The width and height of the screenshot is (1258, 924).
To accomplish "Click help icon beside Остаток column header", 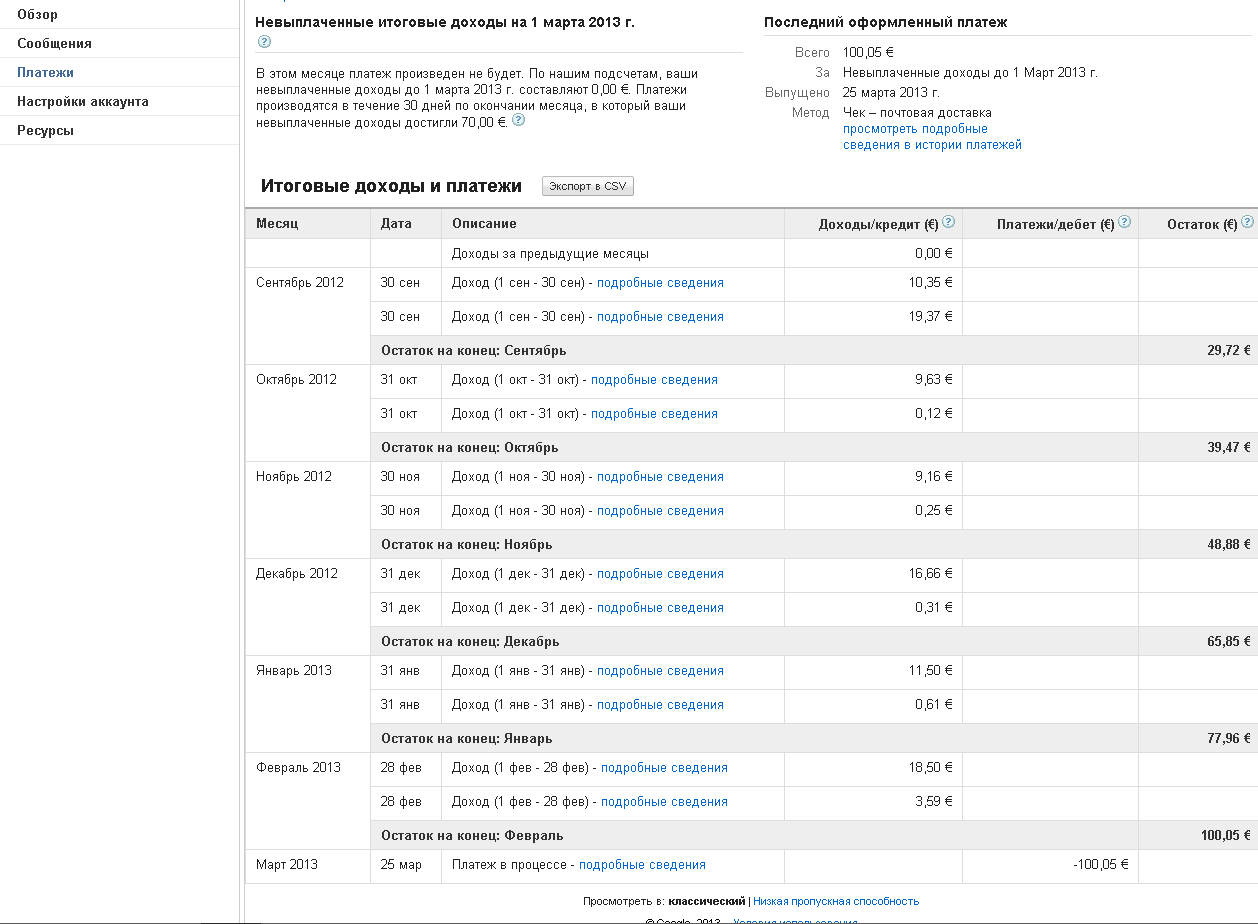I will [1247, 222].
